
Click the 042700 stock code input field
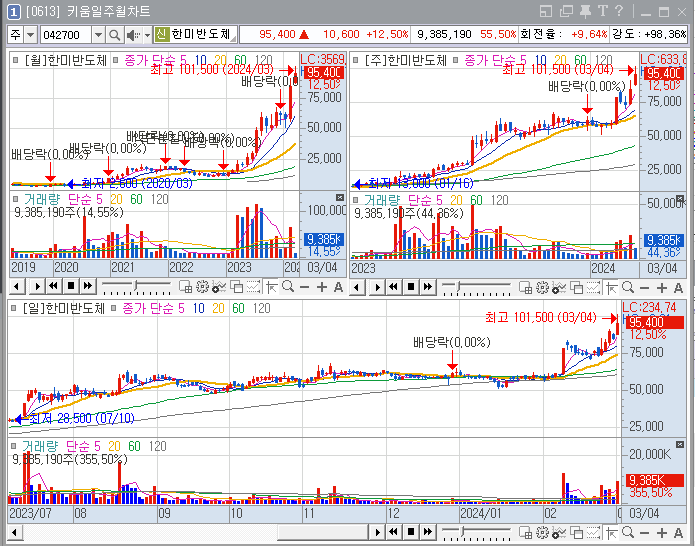coord(66,35)
